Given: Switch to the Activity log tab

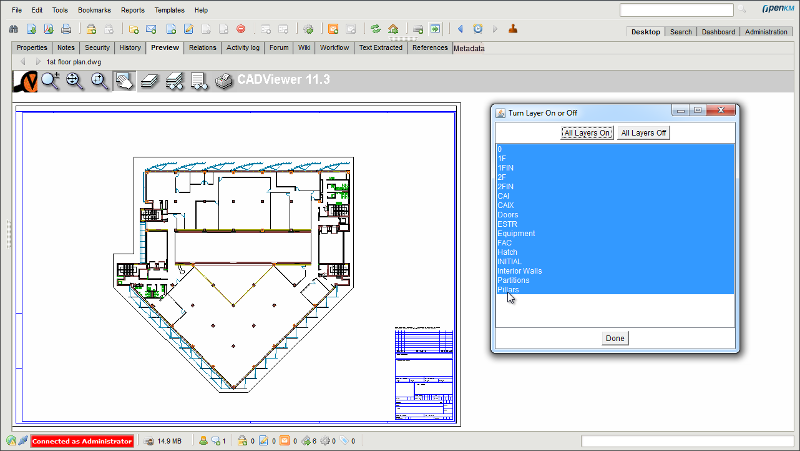Looking at the screenshot, I should [x=243, y=47].
